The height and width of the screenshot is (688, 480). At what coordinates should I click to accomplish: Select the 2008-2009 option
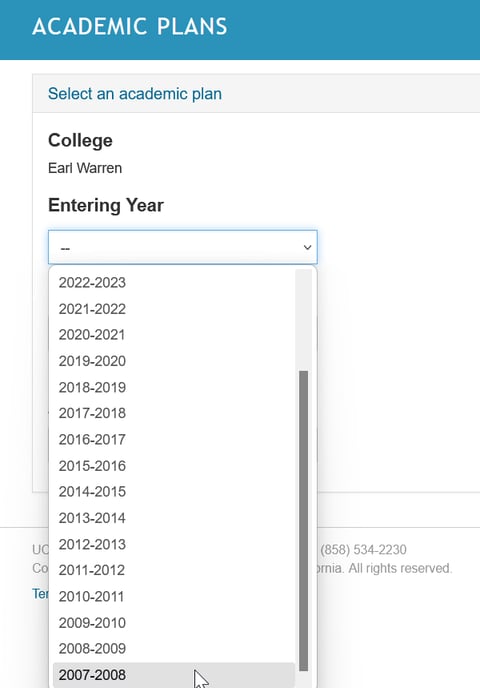click(173, 649)
